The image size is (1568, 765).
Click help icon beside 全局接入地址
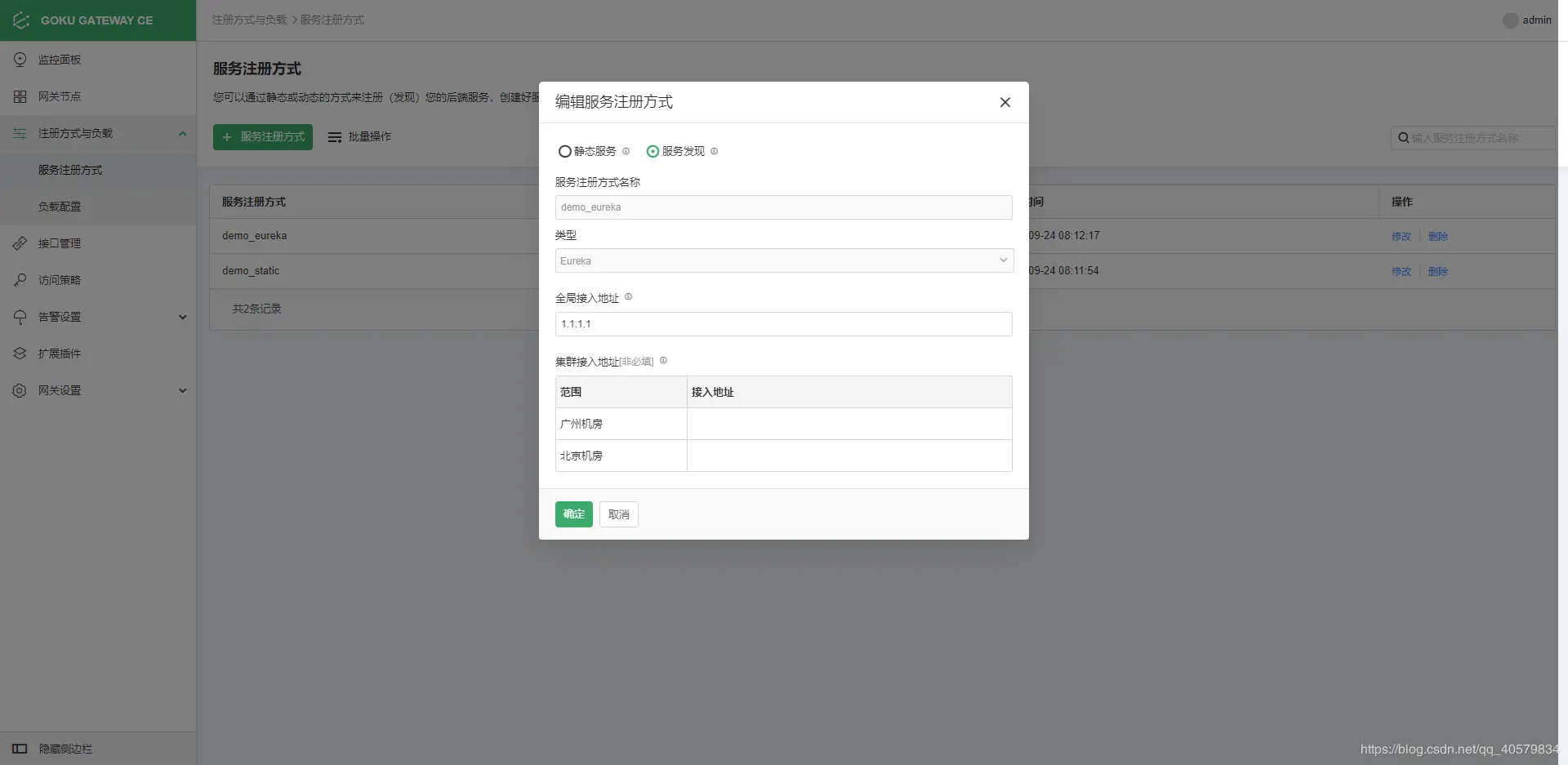(x=628, y=297)
